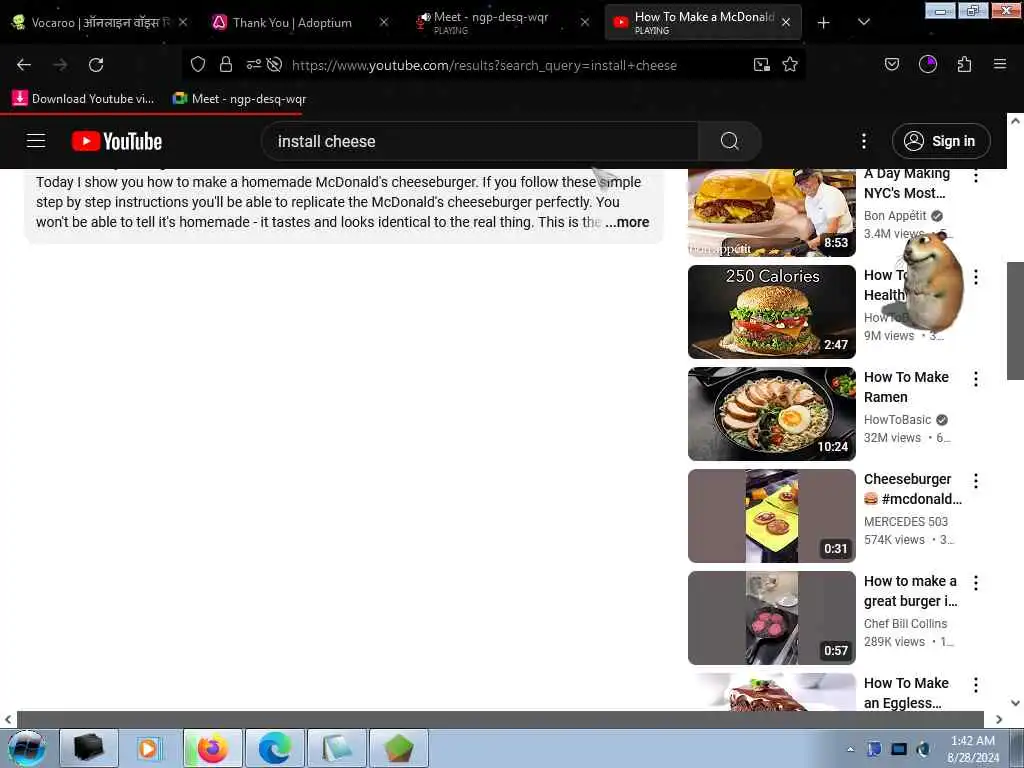The image size is (1024, 768).
Task: Open options for How to make a great burger video
Action: (976, 583)
